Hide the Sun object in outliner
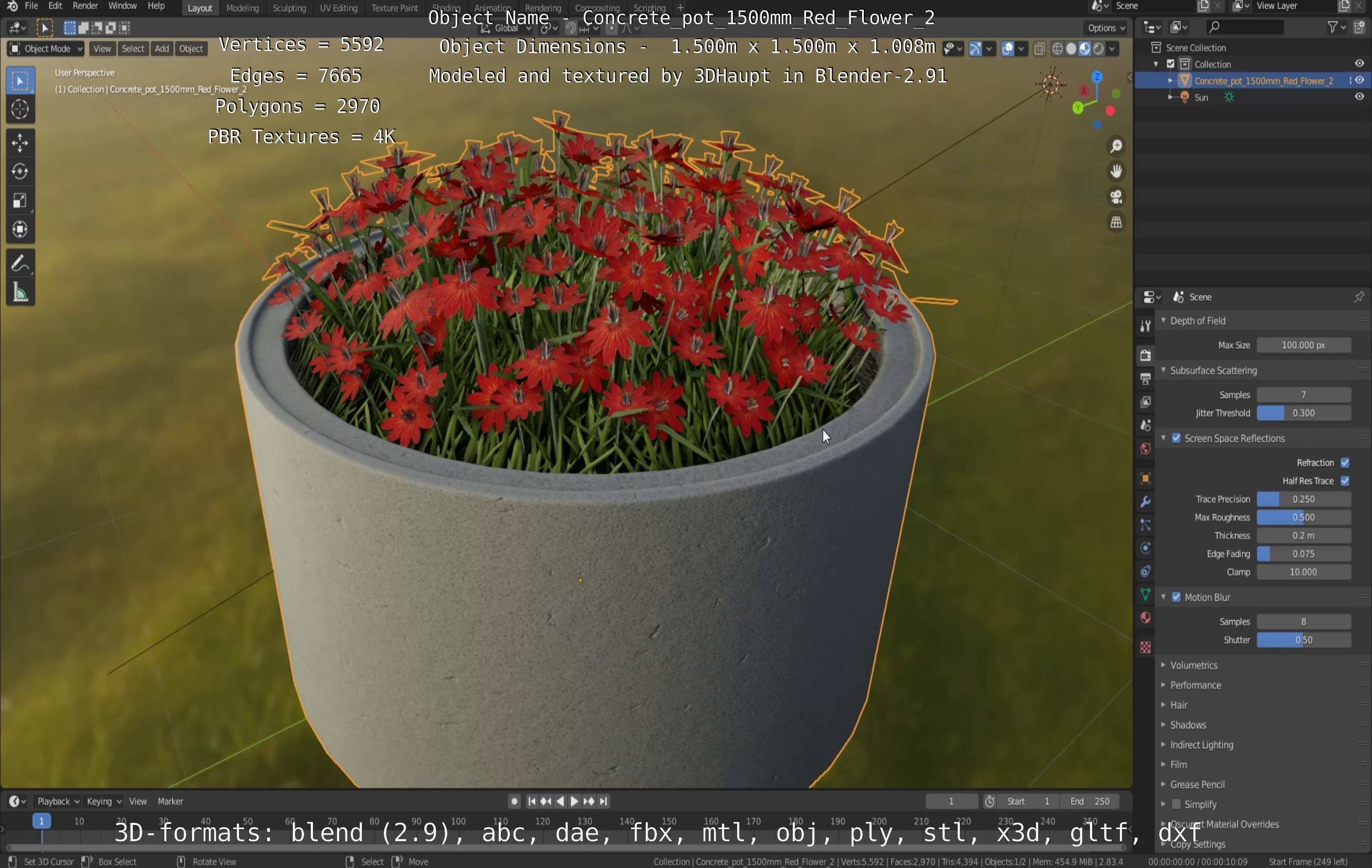The height and width of the screenshot is (868, 1372). click(x=1359, y=97)
